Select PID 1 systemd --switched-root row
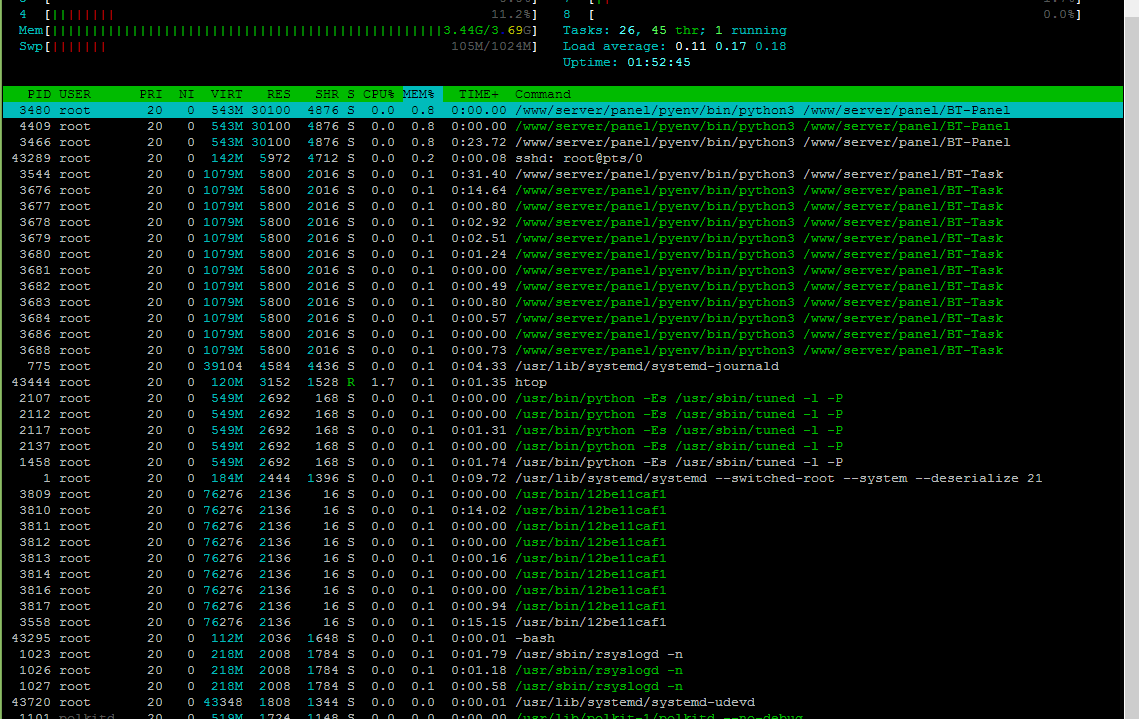1139x719 pixels. (563, 478)
